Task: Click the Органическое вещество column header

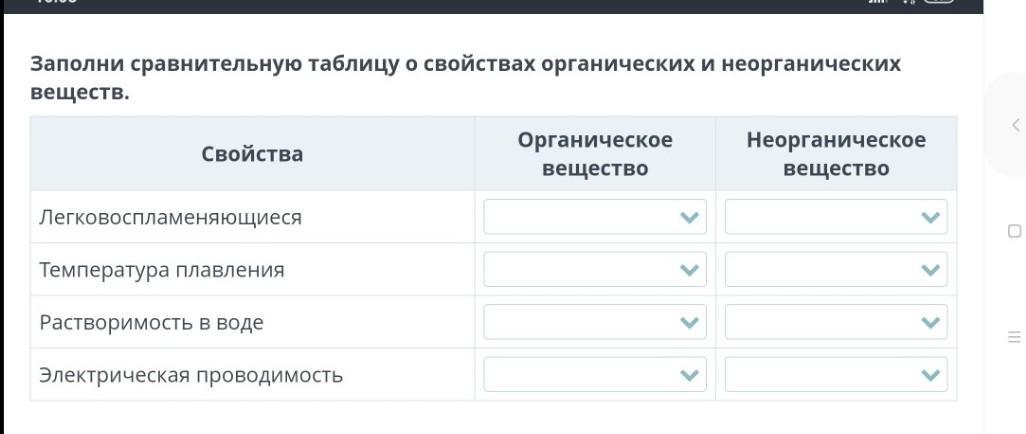Action: pyautogui.click(x=595, y=154)
